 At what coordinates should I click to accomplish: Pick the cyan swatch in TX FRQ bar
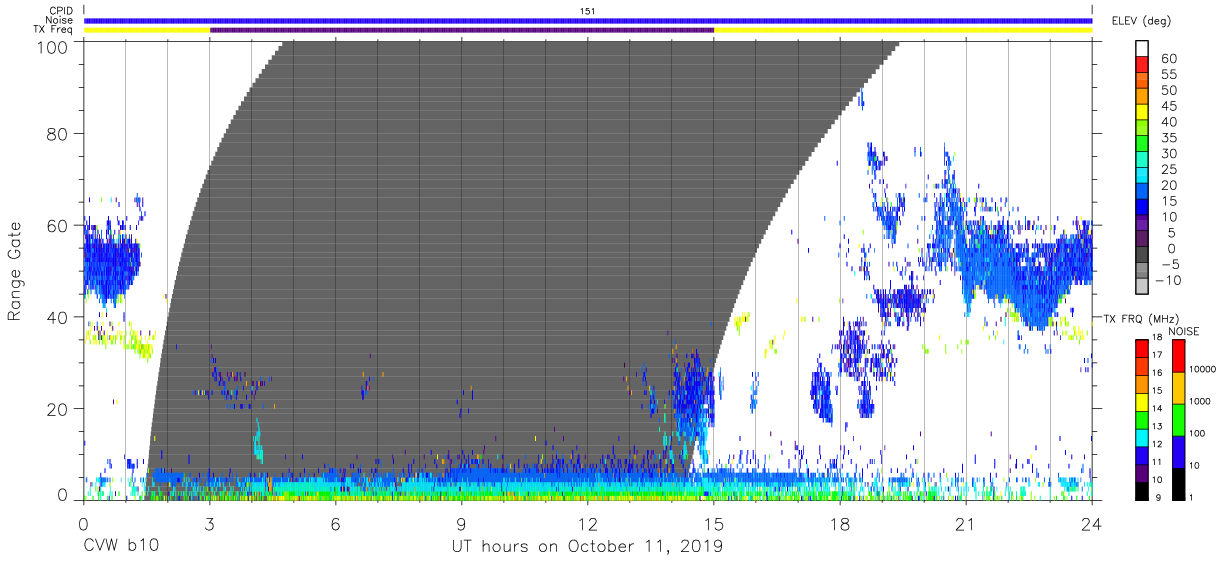click(1142, 438)
